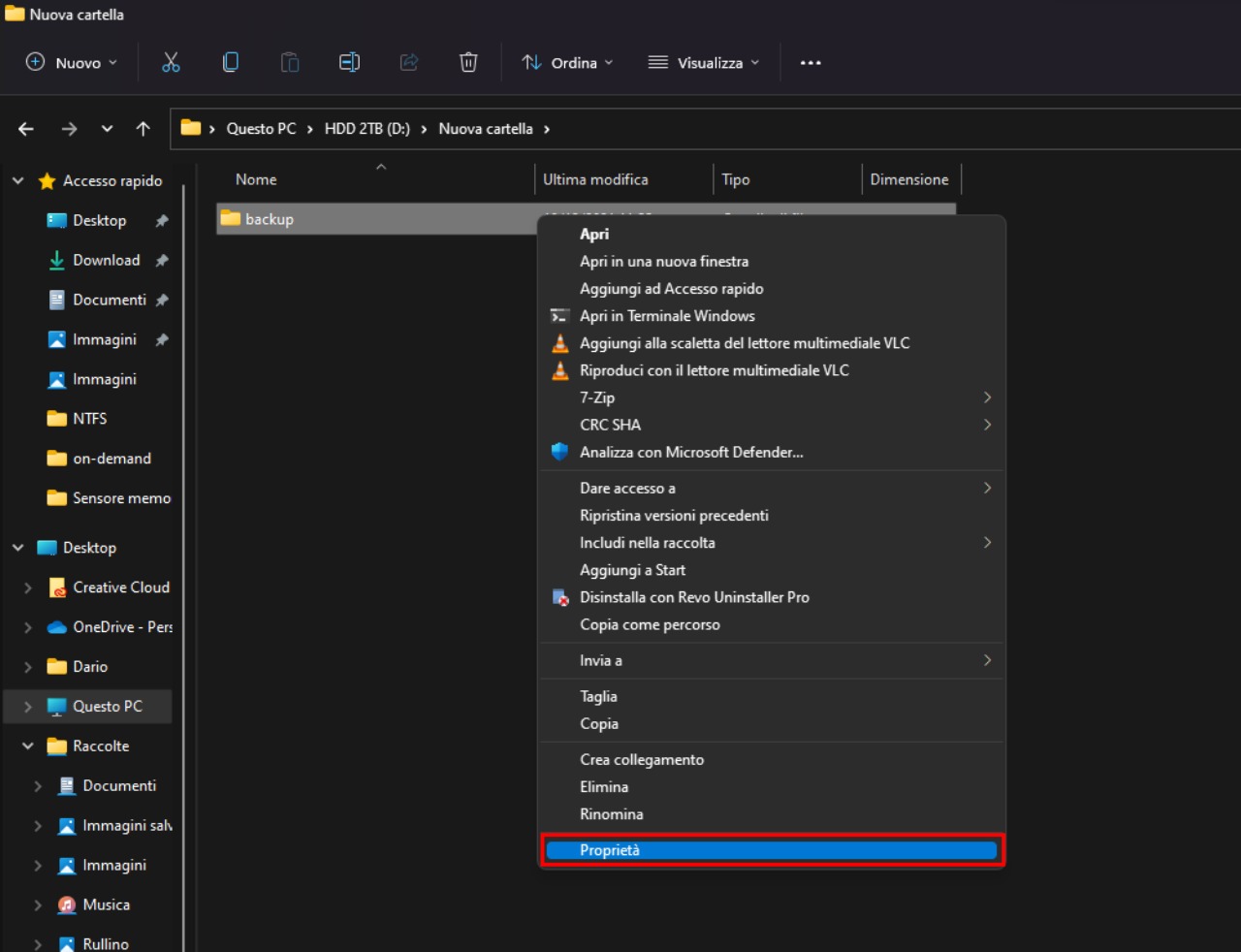Collapse the Accesso rapido section
This screenshot has width=1241, height=952.
tap(17, 181)
